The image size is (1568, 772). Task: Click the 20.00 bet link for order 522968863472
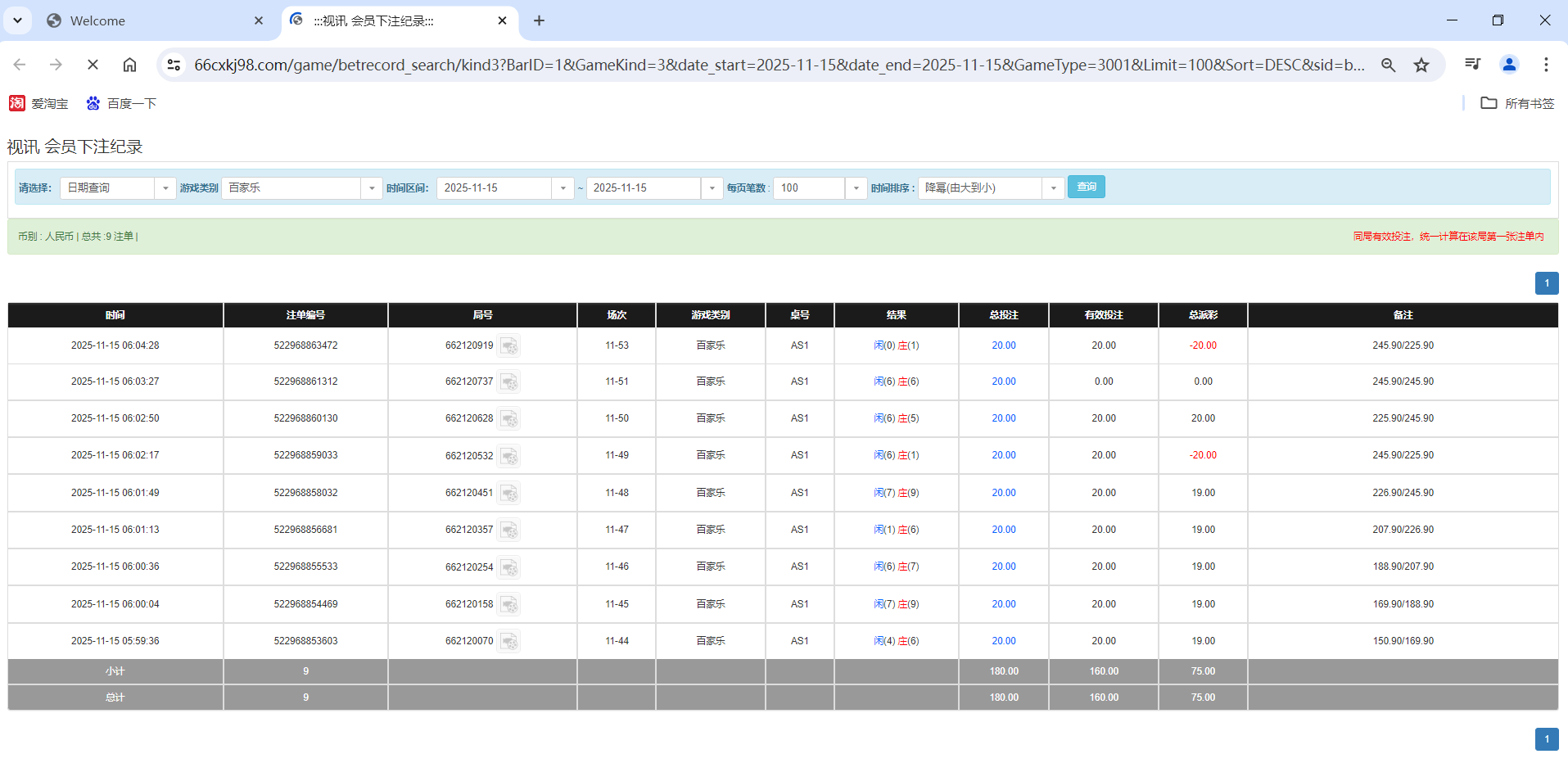[x=1003, y=345]
